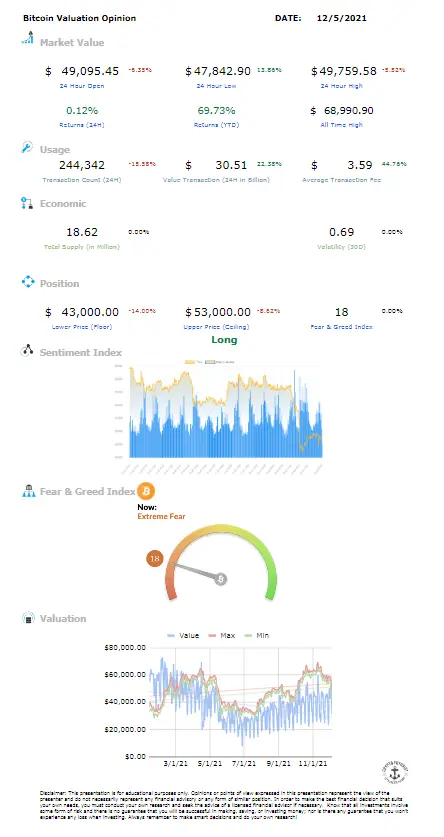The height and width of the screenshot is (837, 444).
Task: Click the Fear & Greed gauge arc
Action: click(221, 561)
